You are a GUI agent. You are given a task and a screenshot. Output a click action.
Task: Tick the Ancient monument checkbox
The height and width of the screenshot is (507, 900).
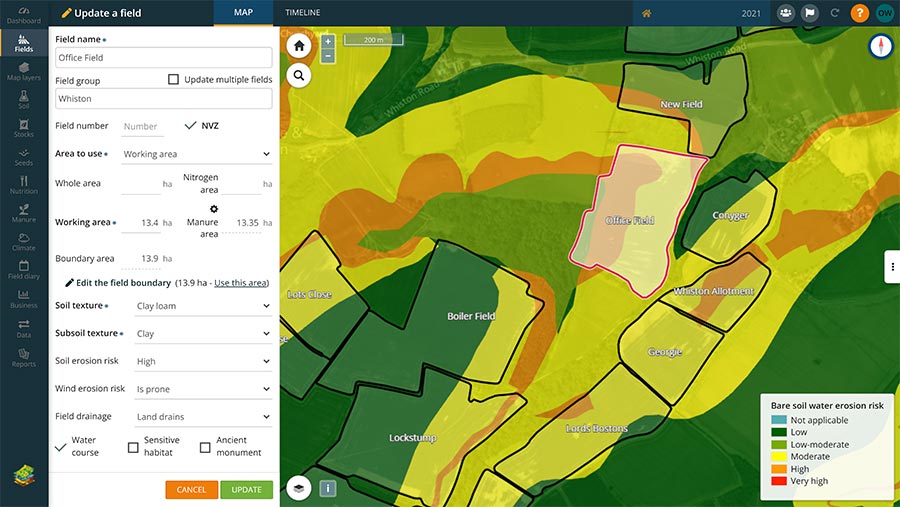click(x=205, y=447)
